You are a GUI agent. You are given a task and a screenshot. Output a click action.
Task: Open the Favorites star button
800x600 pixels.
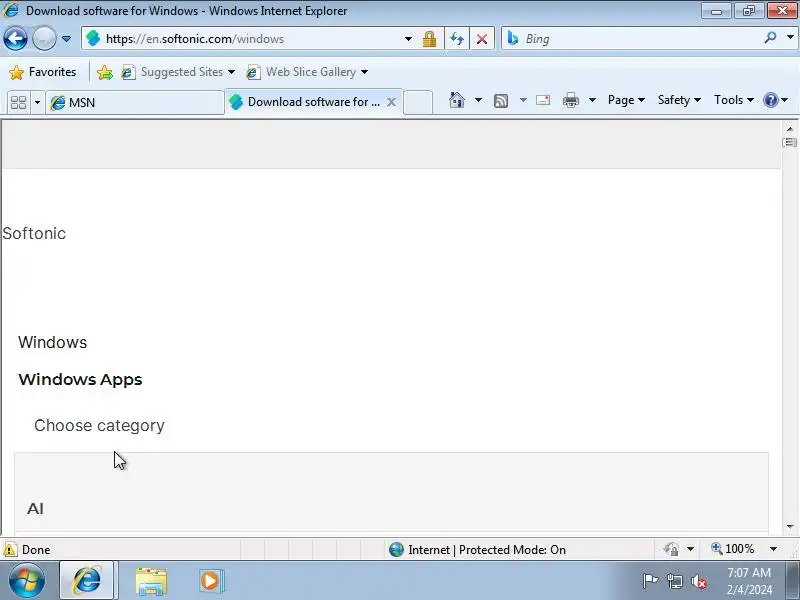point(43,72)
